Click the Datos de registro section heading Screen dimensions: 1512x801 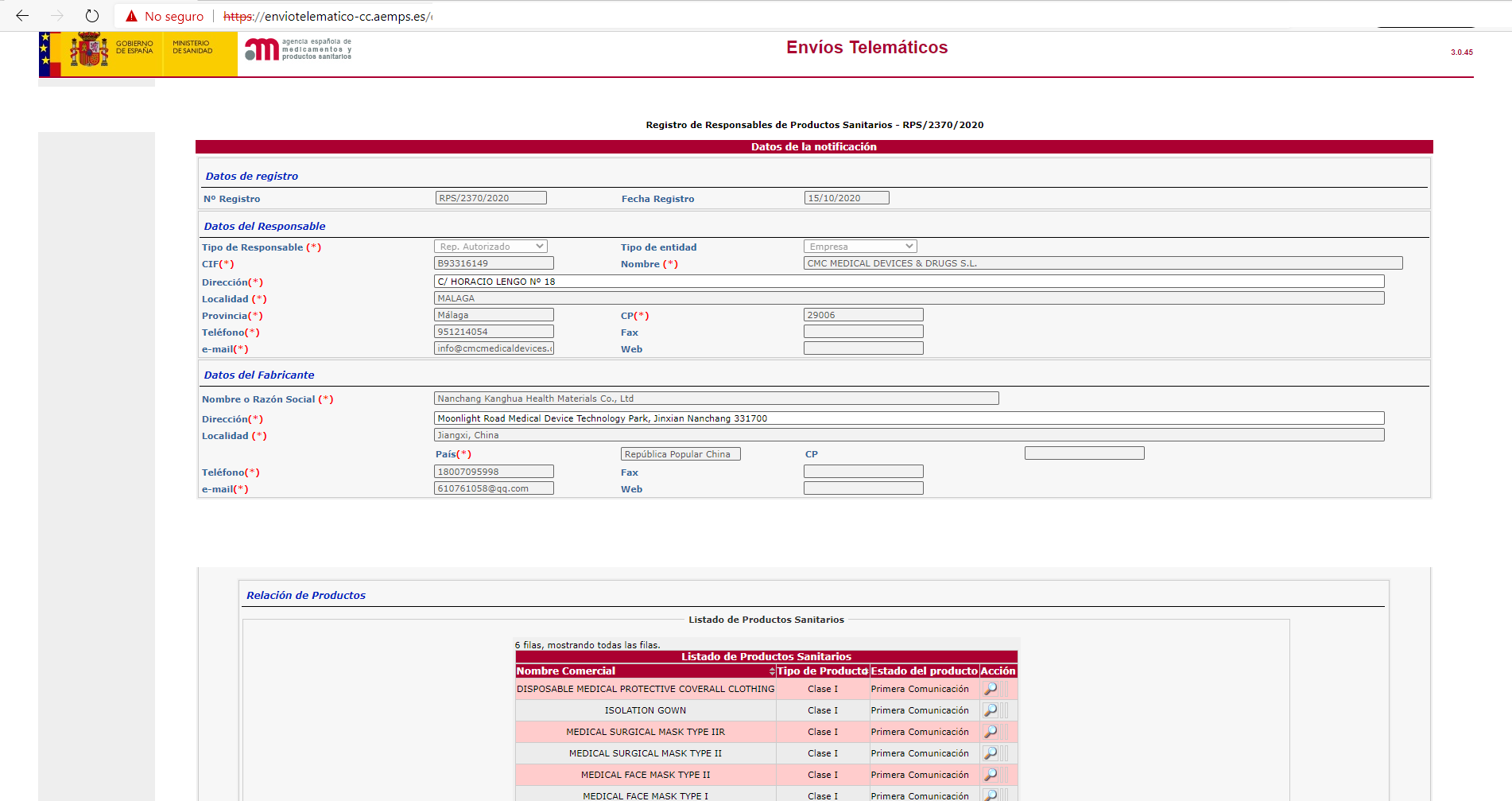pyautogui.click(x=252, y=177)
